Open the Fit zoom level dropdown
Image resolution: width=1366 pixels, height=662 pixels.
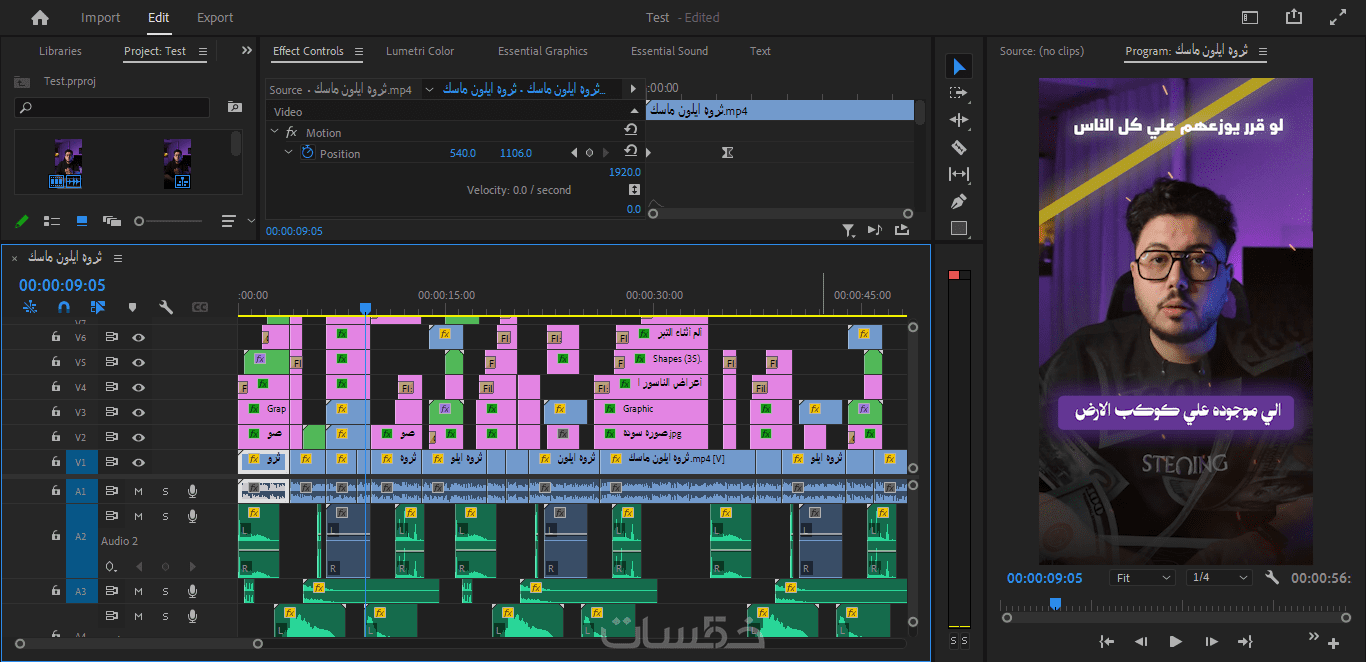tap(1142, 578)
